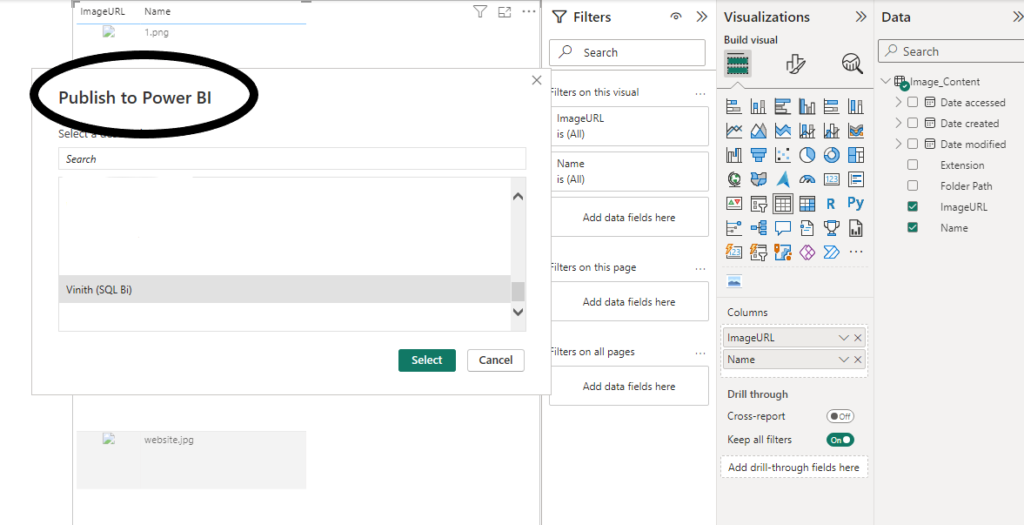The width and height of the screenshot is (1024, 525).
Task: Select the Clustered column chart visual
Action: tap(807, 106)
